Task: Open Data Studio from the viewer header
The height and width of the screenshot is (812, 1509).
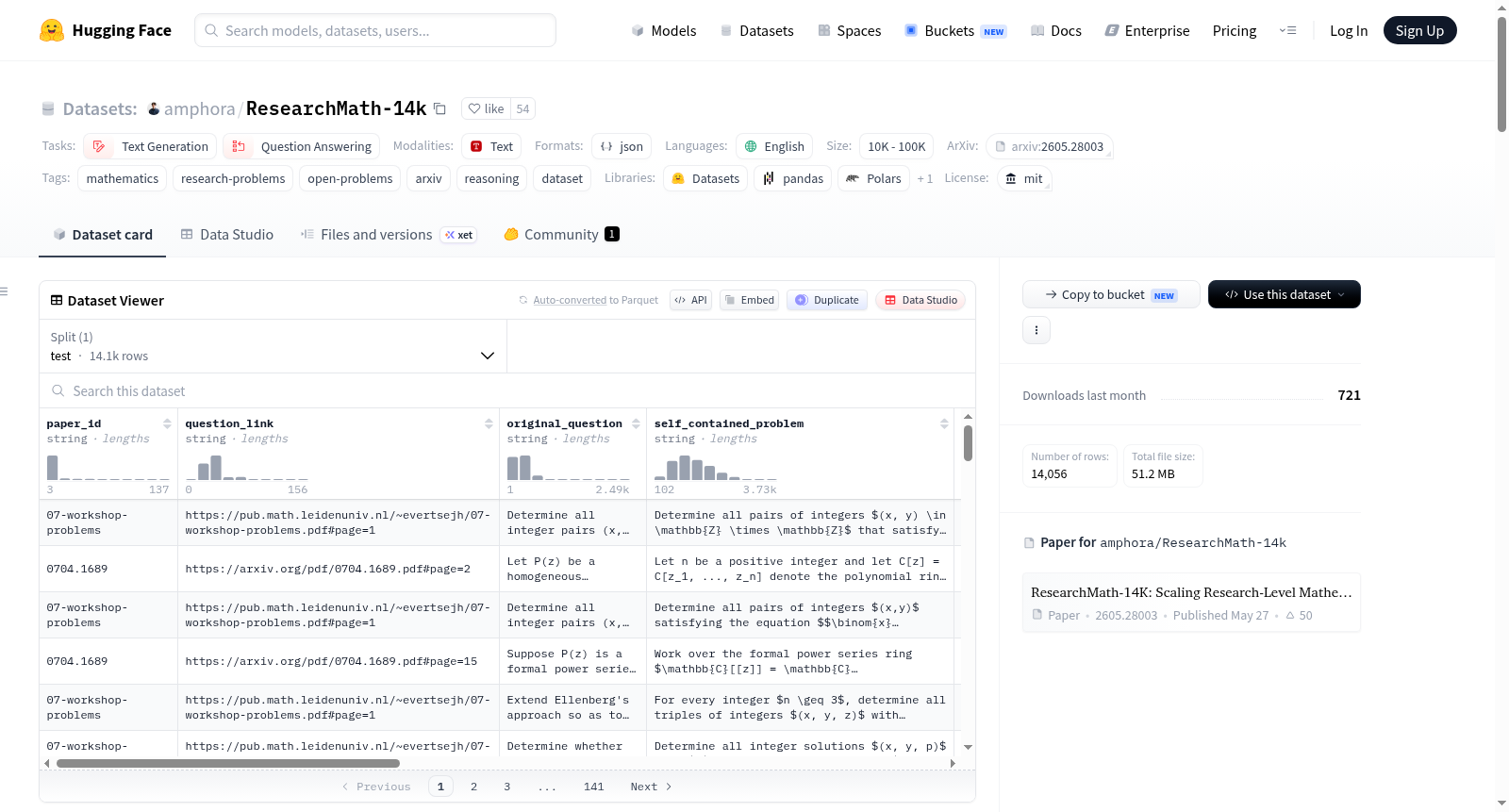Action: 920,300
